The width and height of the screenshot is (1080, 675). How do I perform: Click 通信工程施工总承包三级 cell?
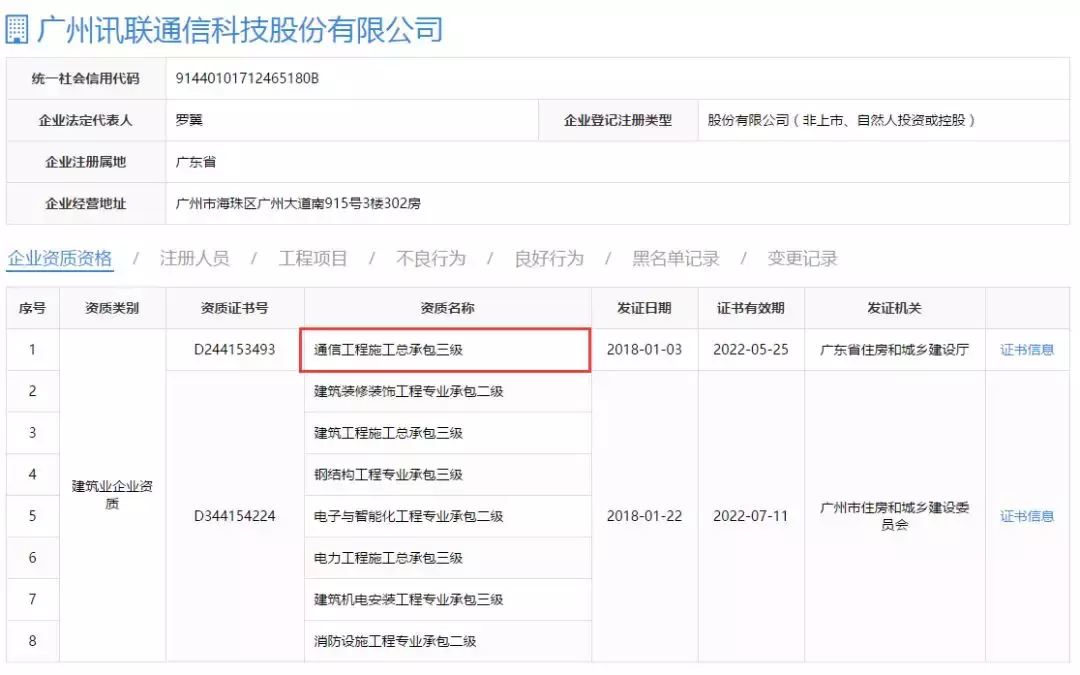(445, 350)
